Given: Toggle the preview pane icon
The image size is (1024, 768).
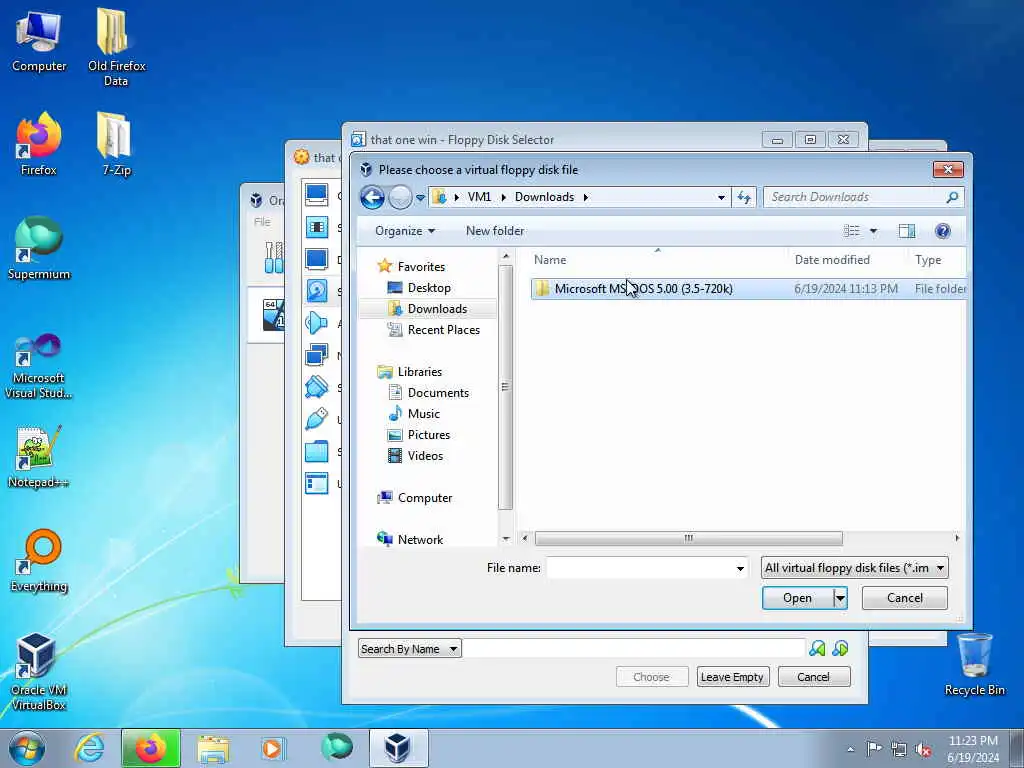Looking at the screenshot, I should (x=907, y=231).
